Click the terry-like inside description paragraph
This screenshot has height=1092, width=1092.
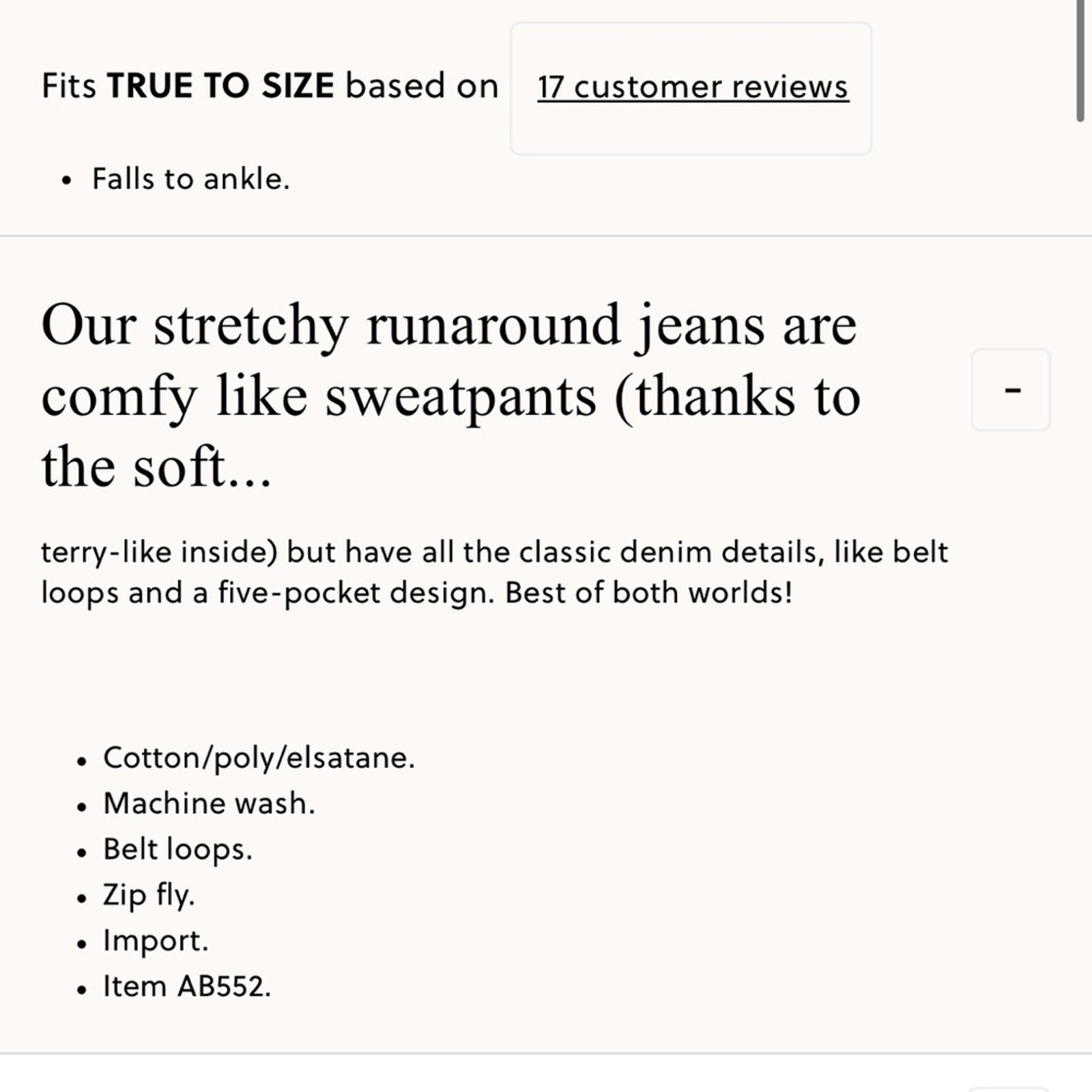(495, 572)
